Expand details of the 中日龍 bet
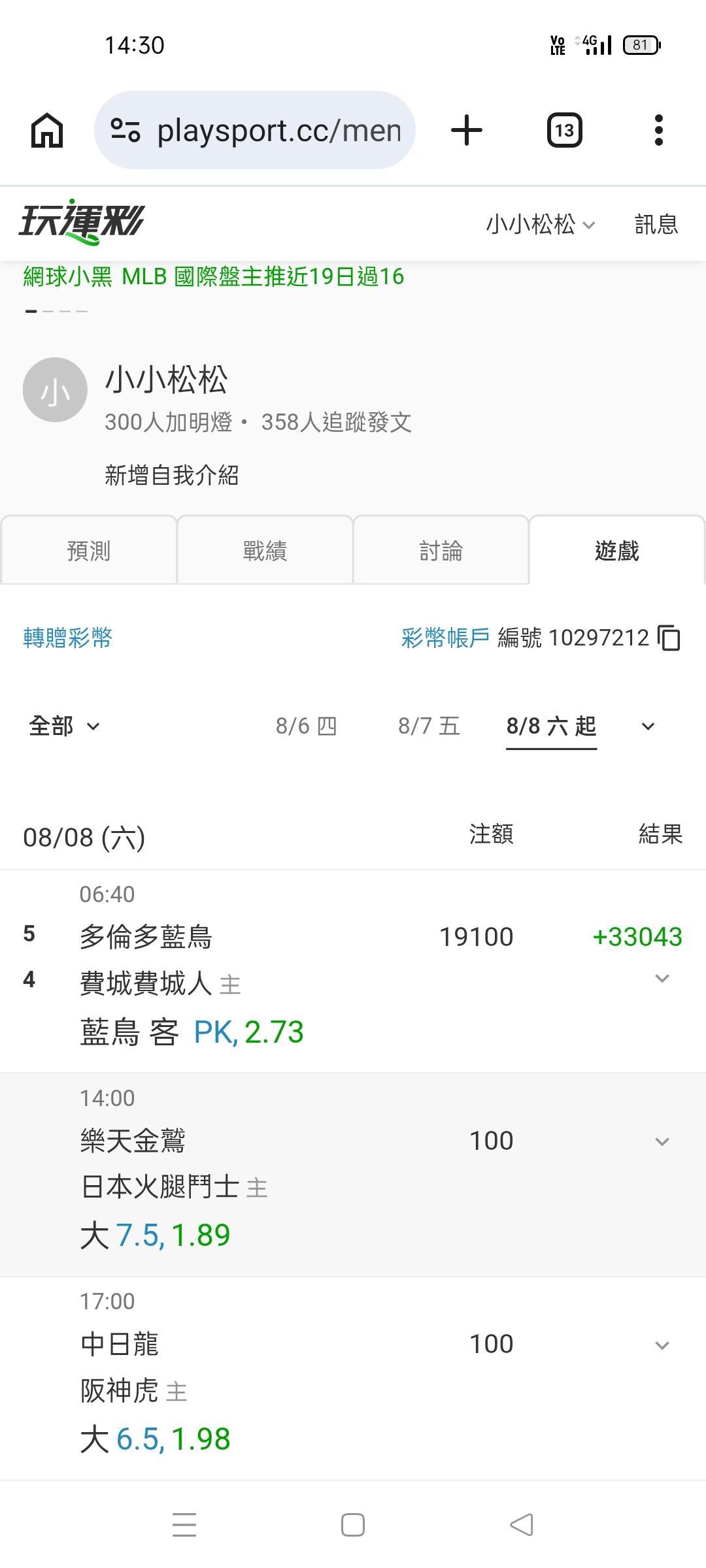 pos(662,1345)
